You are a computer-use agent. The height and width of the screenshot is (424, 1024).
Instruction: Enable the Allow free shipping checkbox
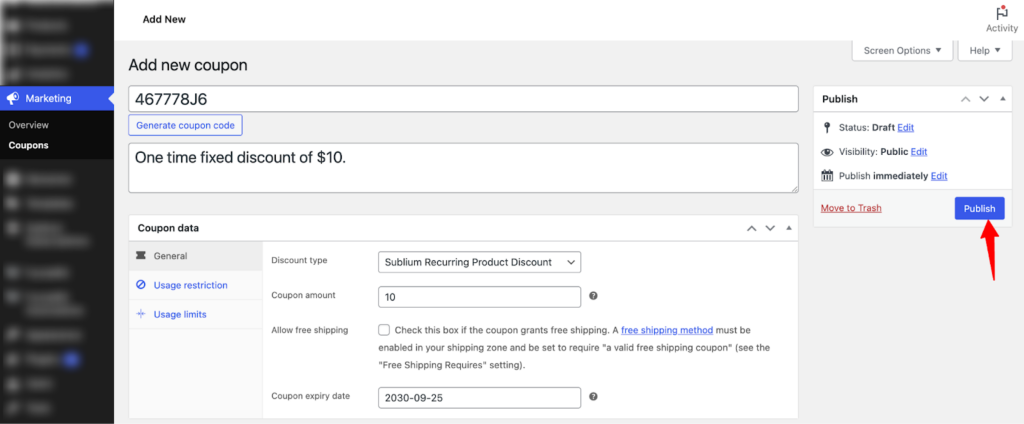pos(384,330)
